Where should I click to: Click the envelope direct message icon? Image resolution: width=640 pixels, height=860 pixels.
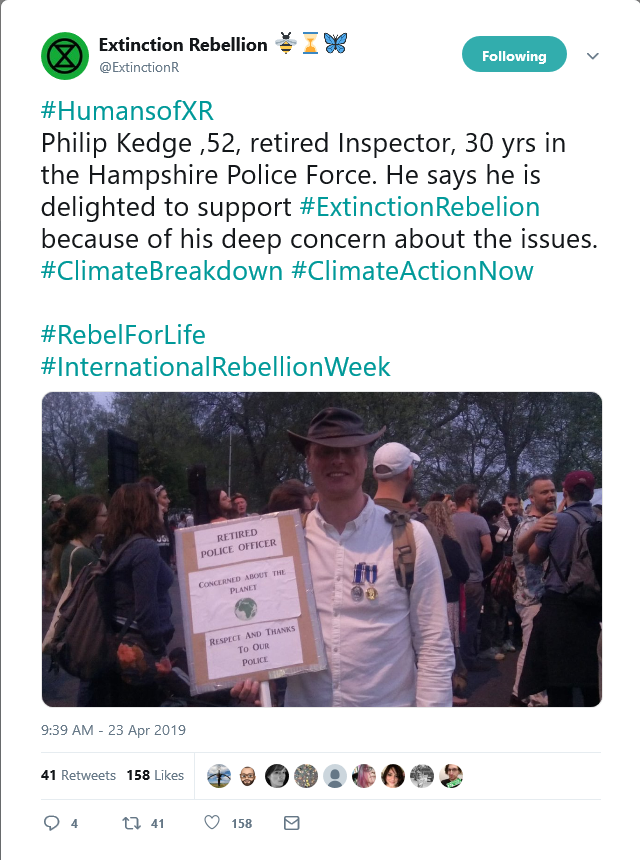point(292,823)
